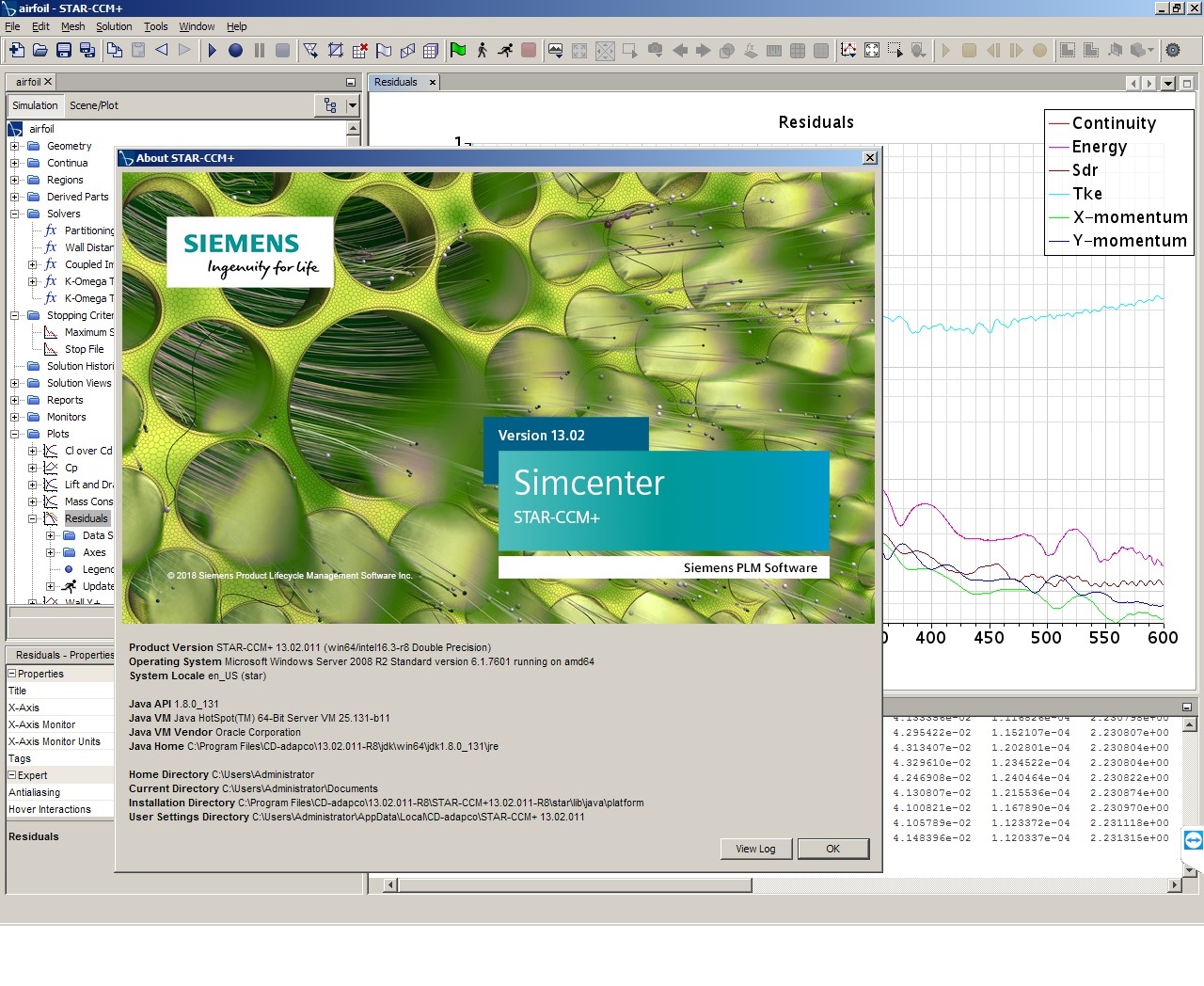Expand the Continua tree node

14,163
